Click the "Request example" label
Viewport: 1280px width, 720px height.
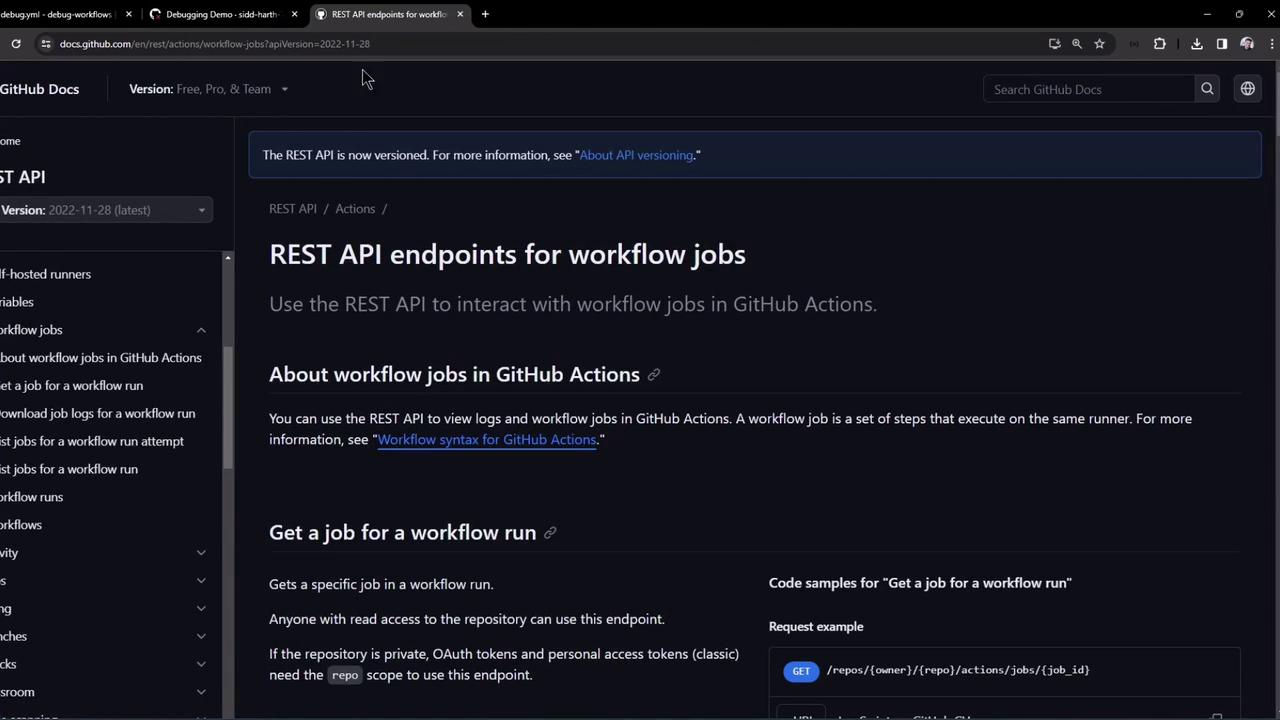pyautogui.click(x=816, y=627)
